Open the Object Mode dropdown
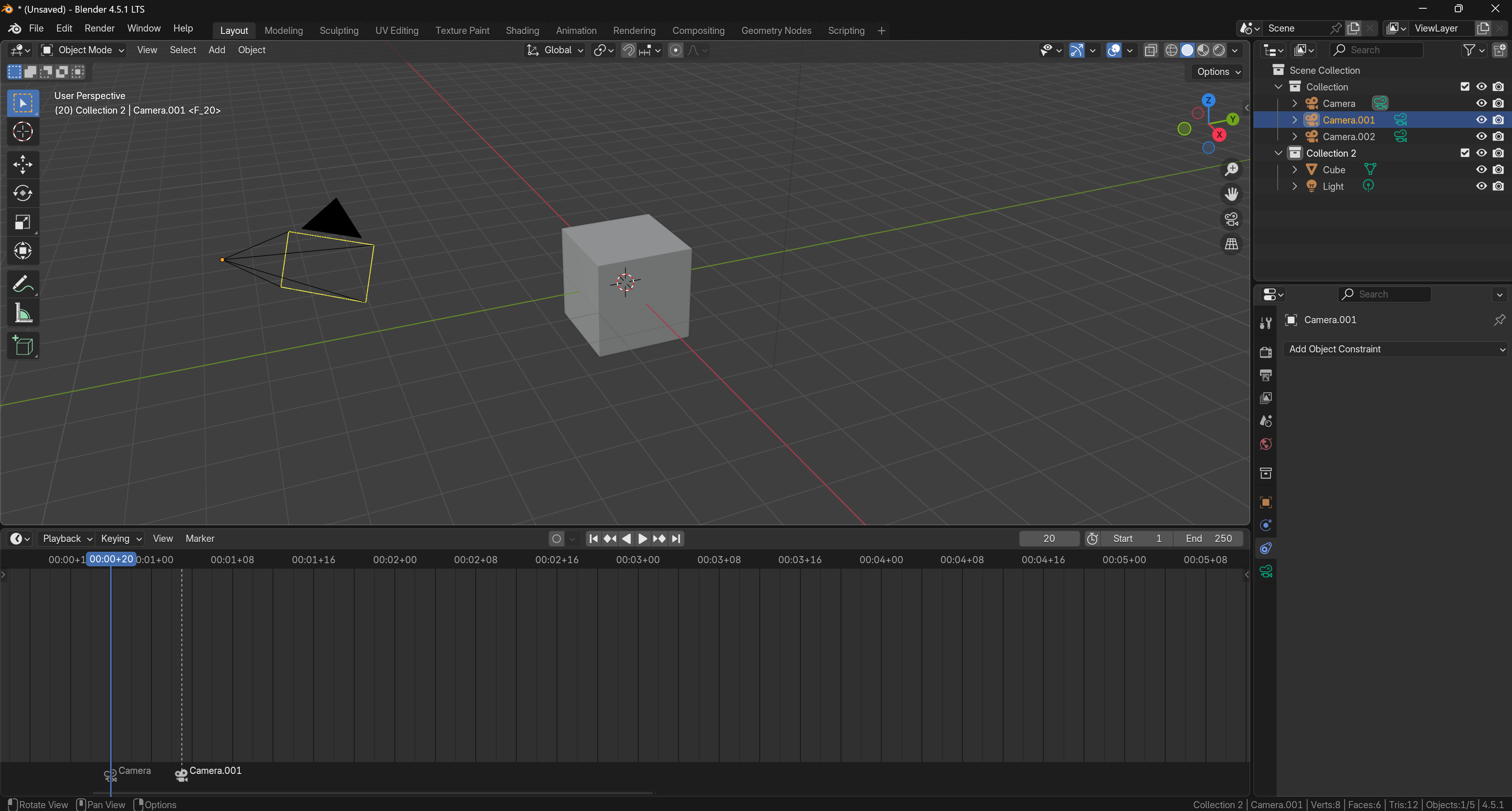Viewport: 1512px width, 811px height. [x=83, y=50]
